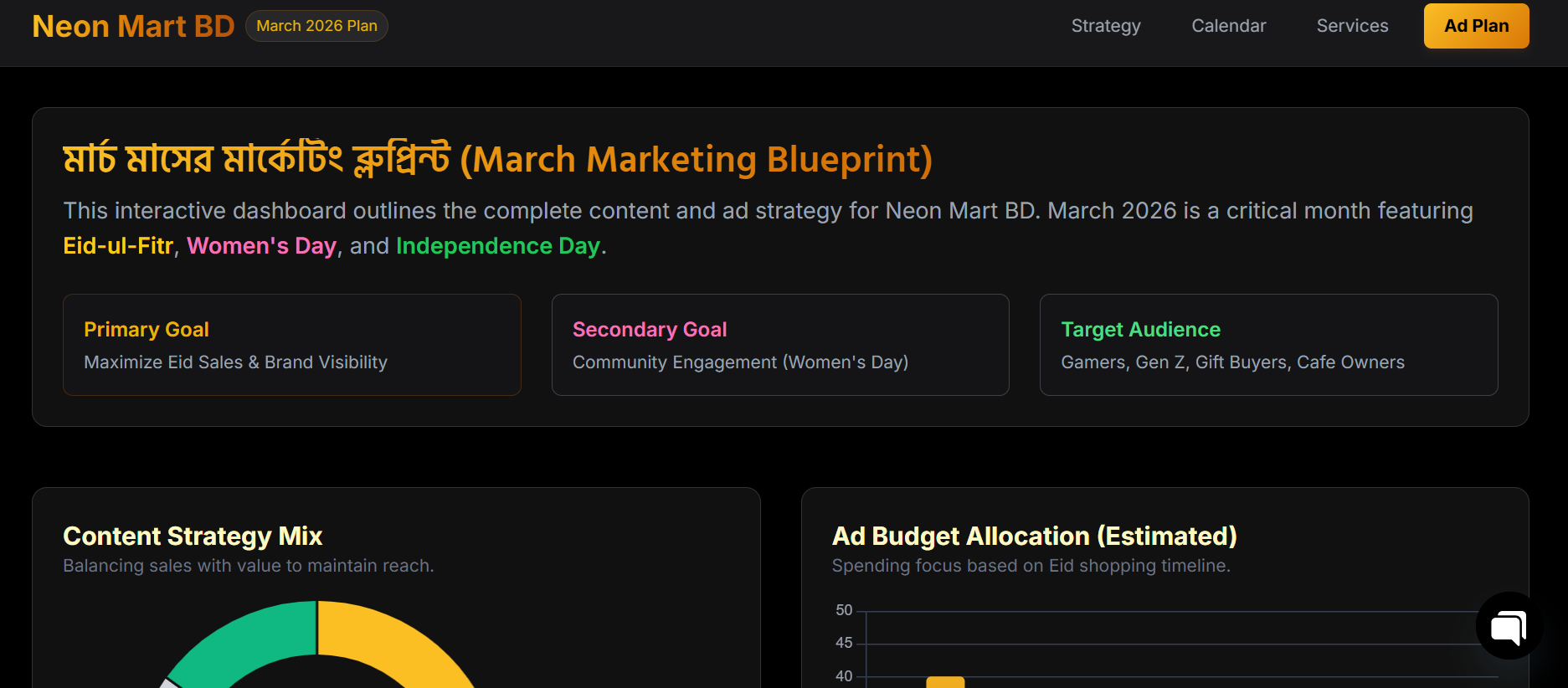Click the Ad Budget Allocation heading
This screenshot has width=1568, height=688.
[x=1034, y=536]
